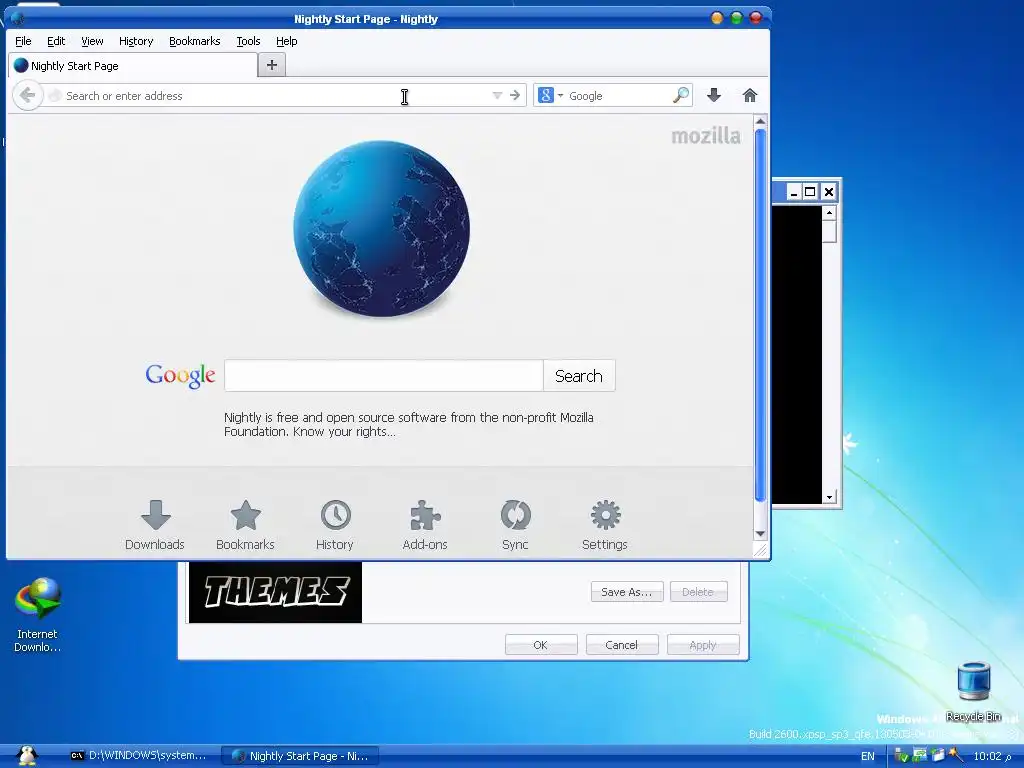The width and height of the screenshot is (1024, 768).
Task: Open the View menu
Action: pyautogui.click(x=92, y=41)
